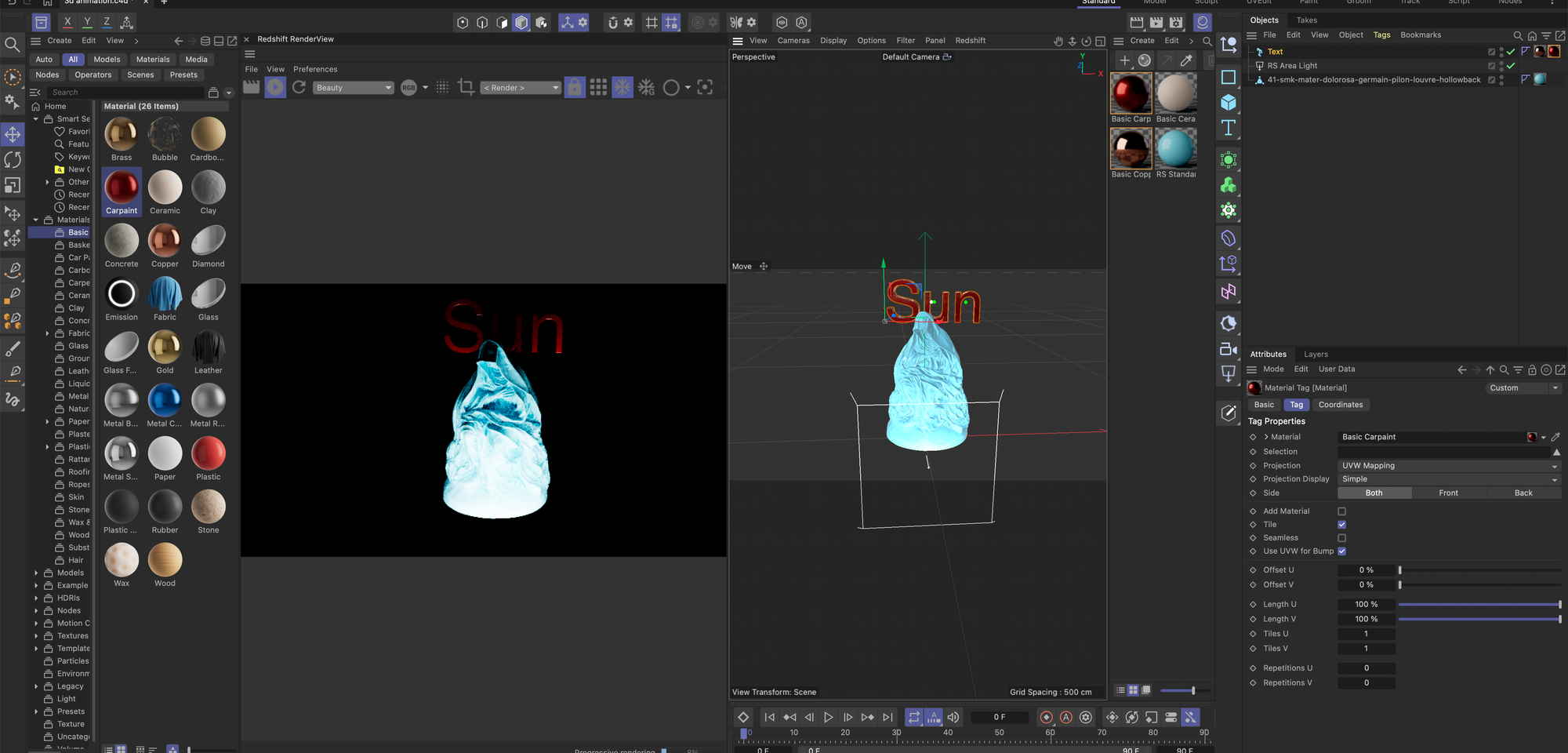Open the Beauty AOV dropdown
1568x753 pixels.
click(354, 88)
